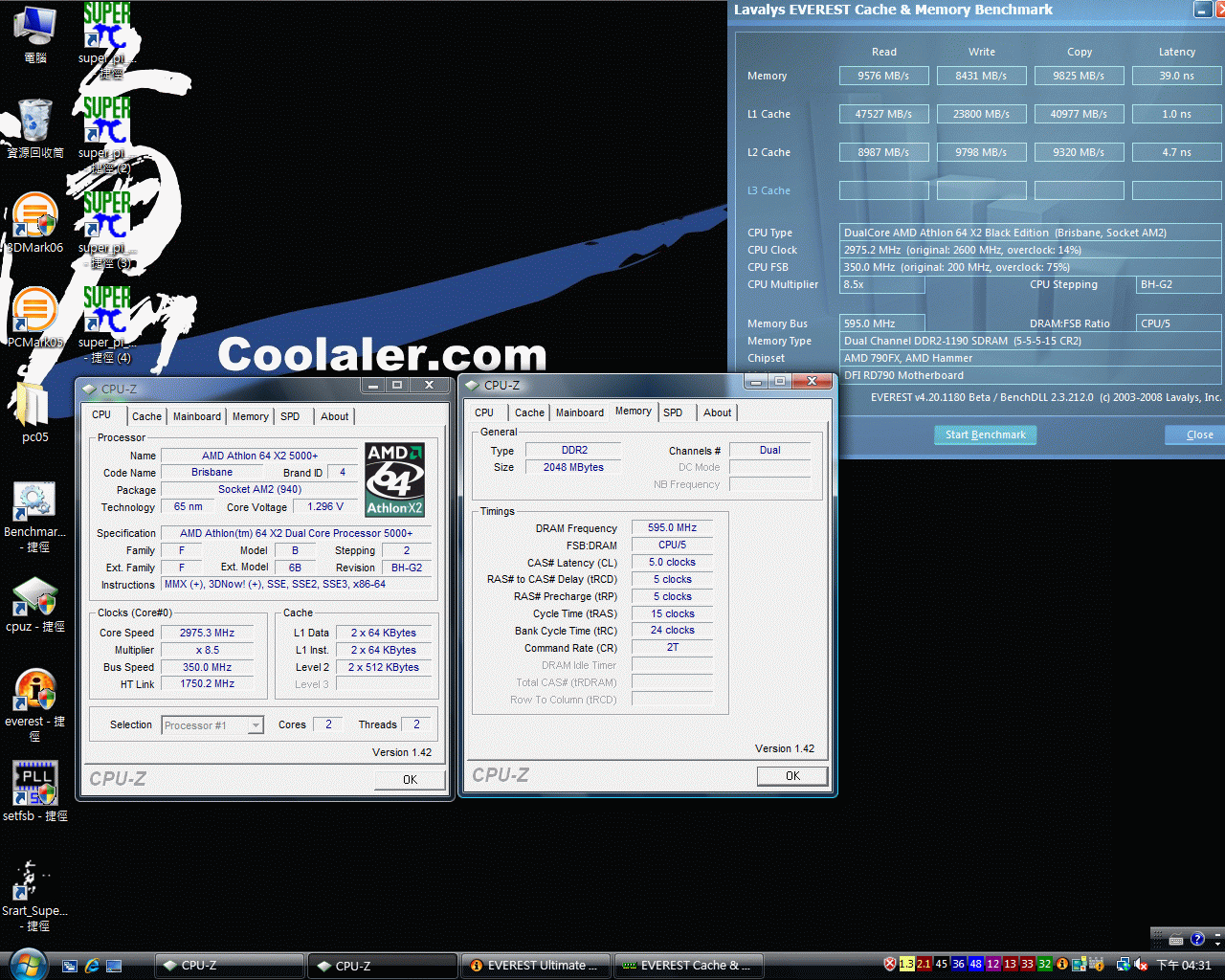Click OK in the CPU-Z memory timings window
The height and width of the screenshot is (980, 1225).
coord(792,776)
